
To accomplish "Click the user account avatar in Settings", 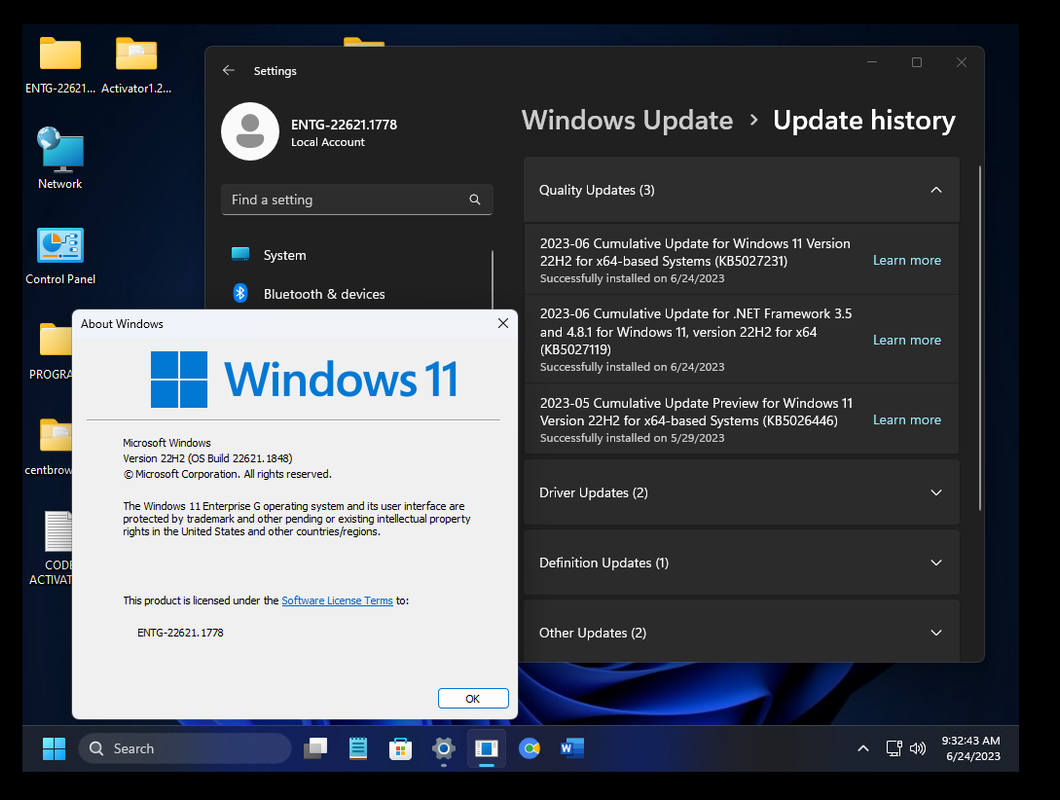I will pyautogui.click(x=250, y=131).
